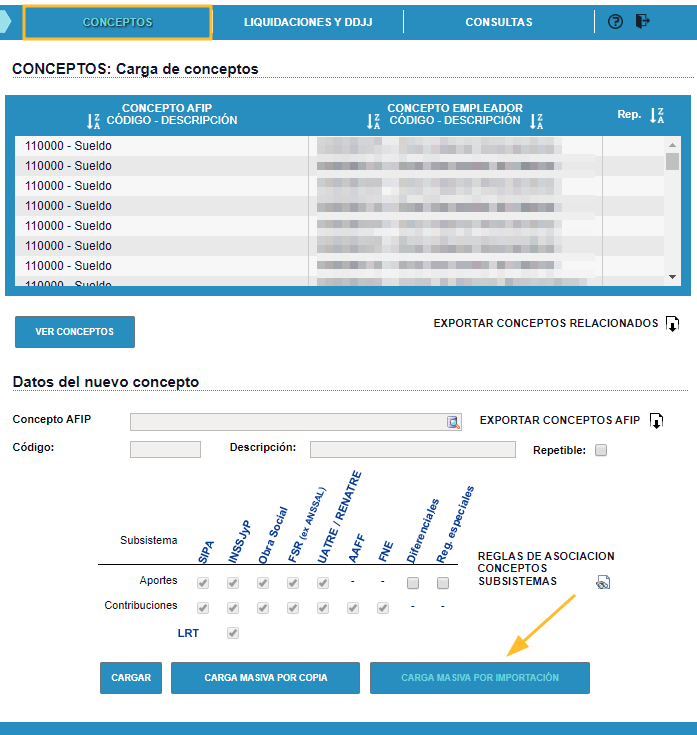Toggle Contribuciones FNE checkbox
The image size is (697, 735).
pos(383,608)
